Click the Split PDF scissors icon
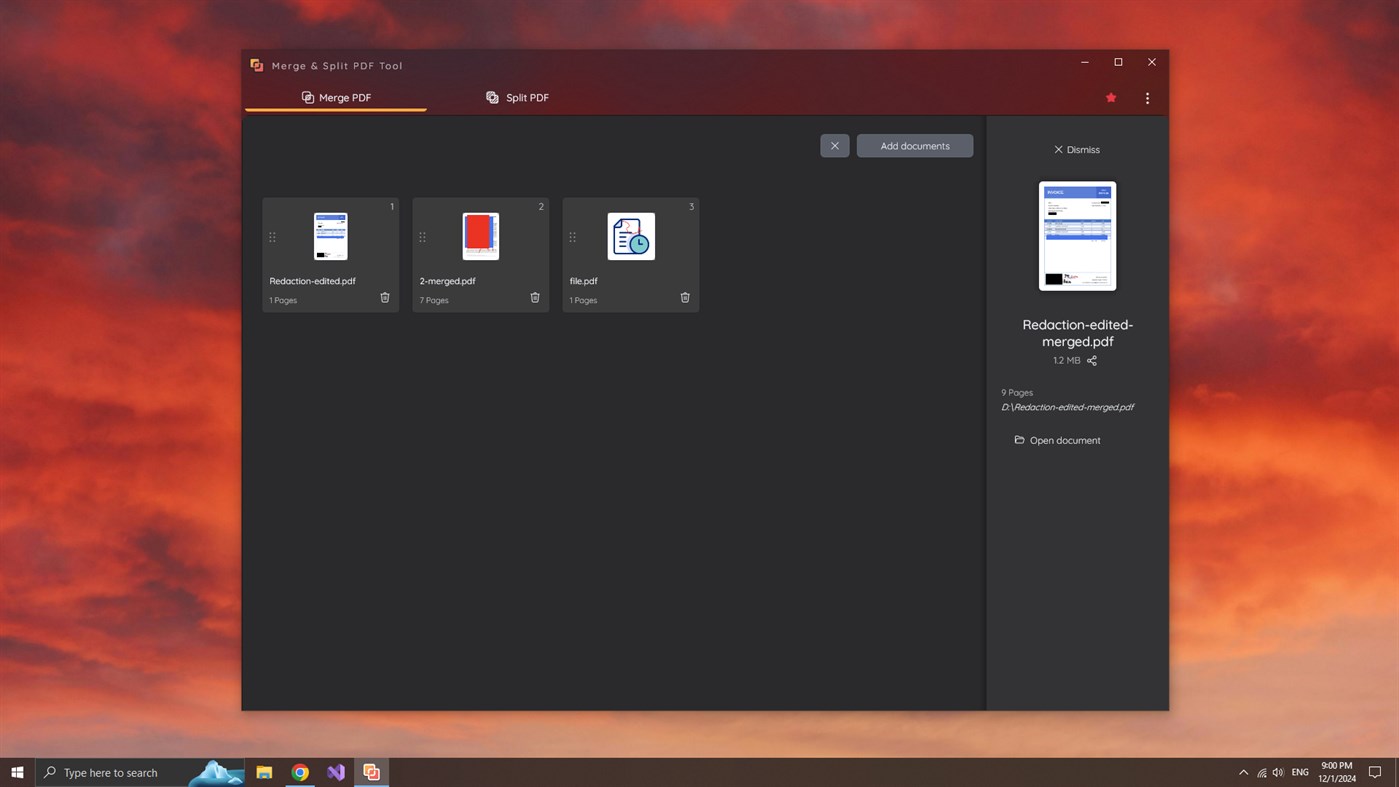The width and height of the screenshot is (1399, 787). pos(492,97)
